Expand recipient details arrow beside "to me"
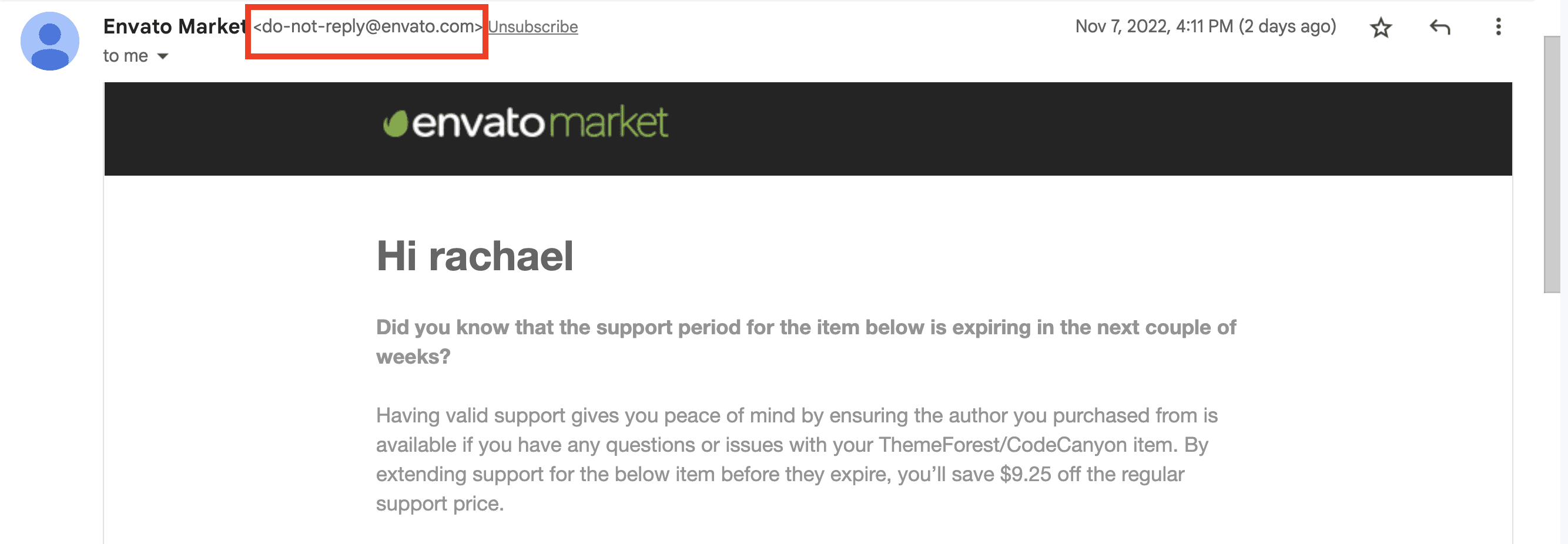The image size is (1568, 544). pos(163,56)
